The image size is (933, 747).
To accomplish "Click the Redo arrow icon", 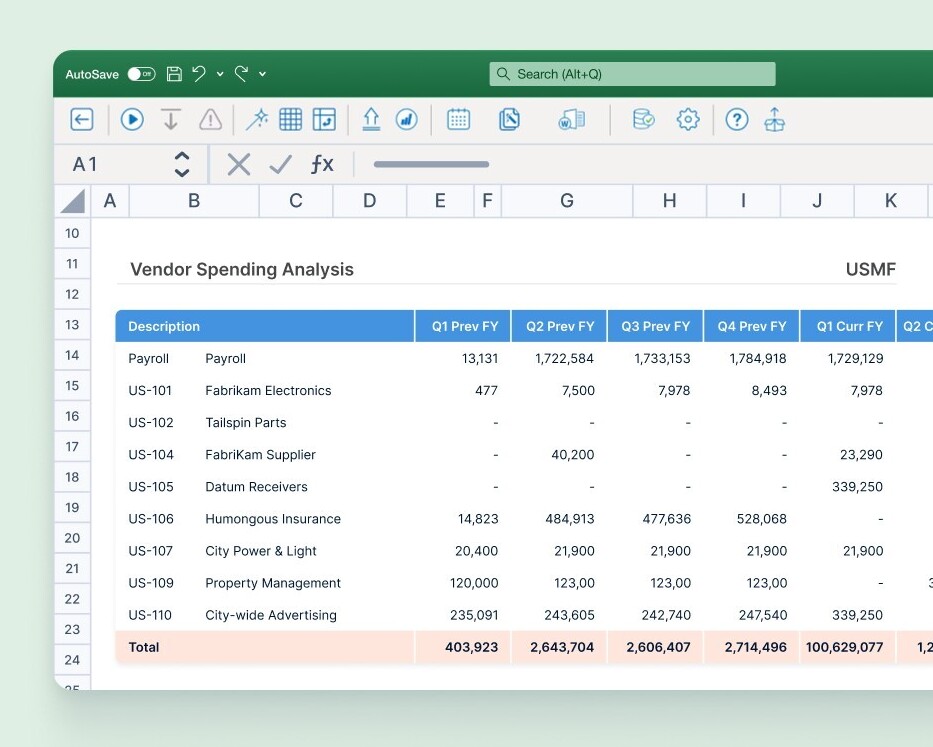I will pos(241,74).
